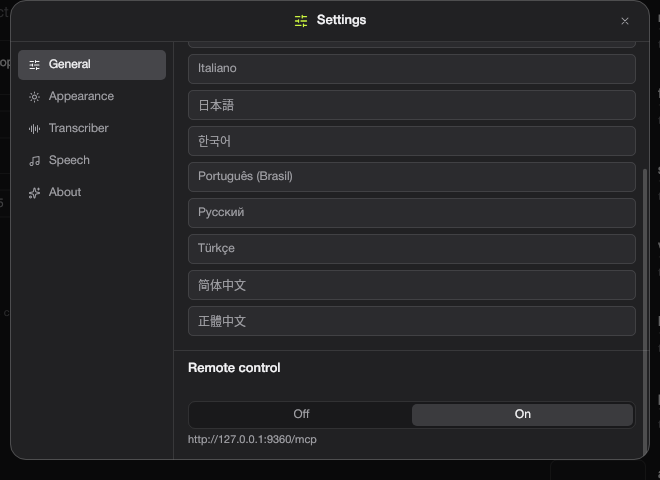
Task: Select Русский language option
Action: (x=412, y=213)
